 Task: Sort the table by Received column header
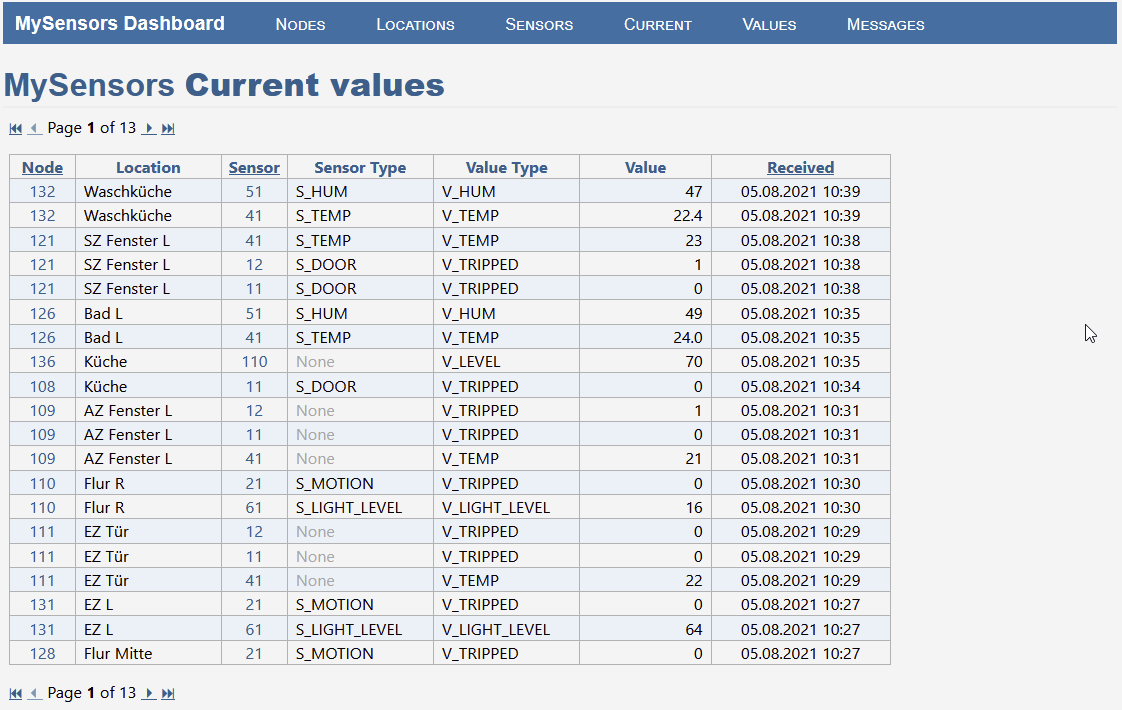(x=801, y=167)
